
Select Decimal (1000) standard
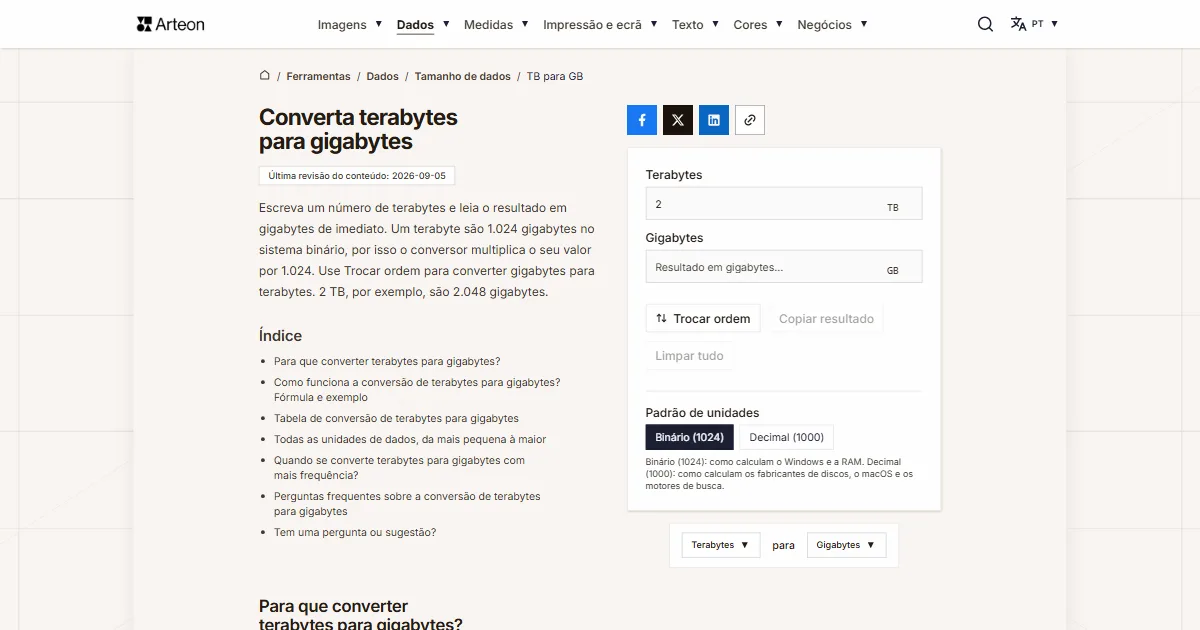[x=787, y=437]
